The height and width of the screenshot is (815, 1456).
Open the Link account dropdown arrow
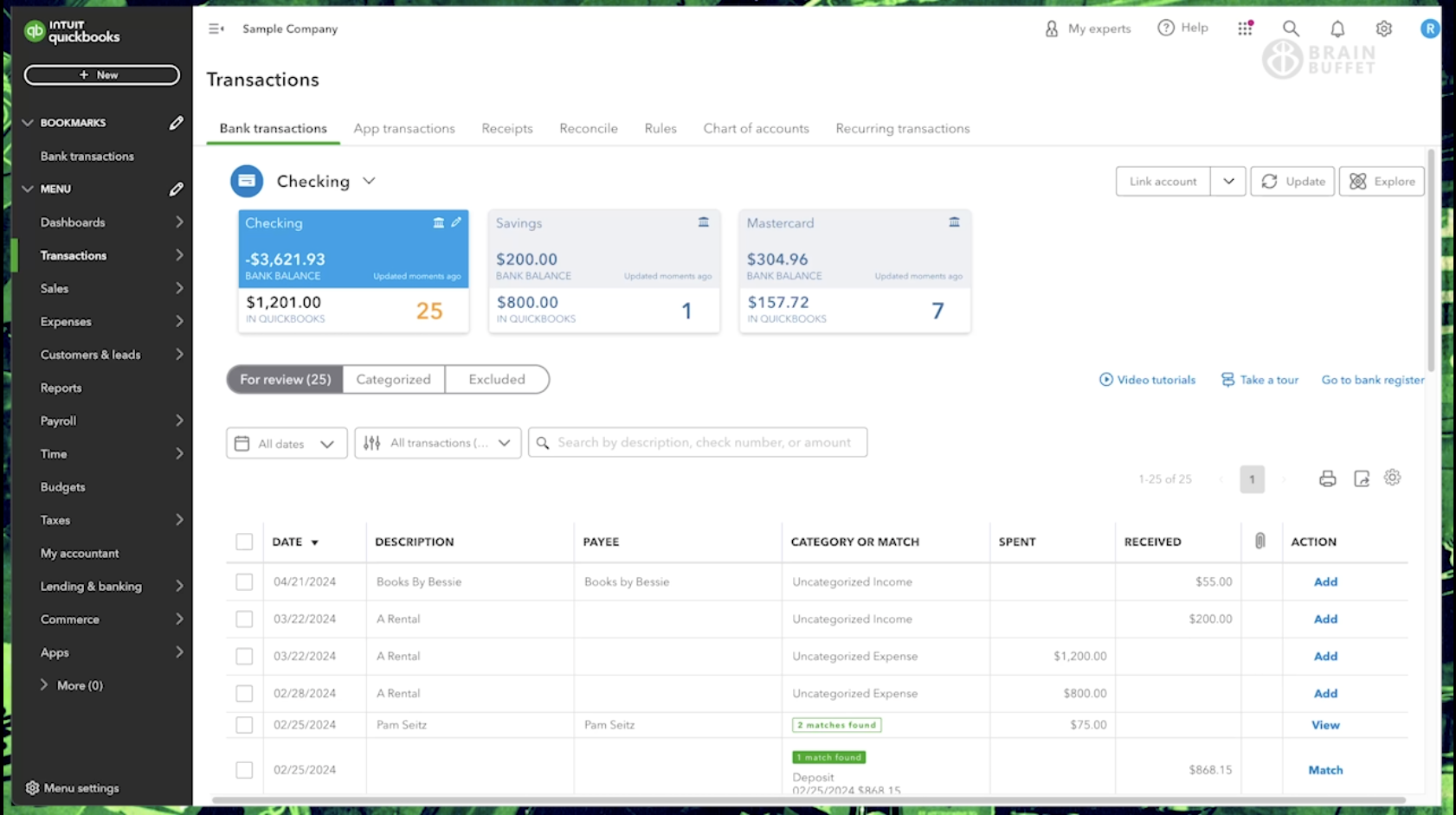click(1228, 181)
